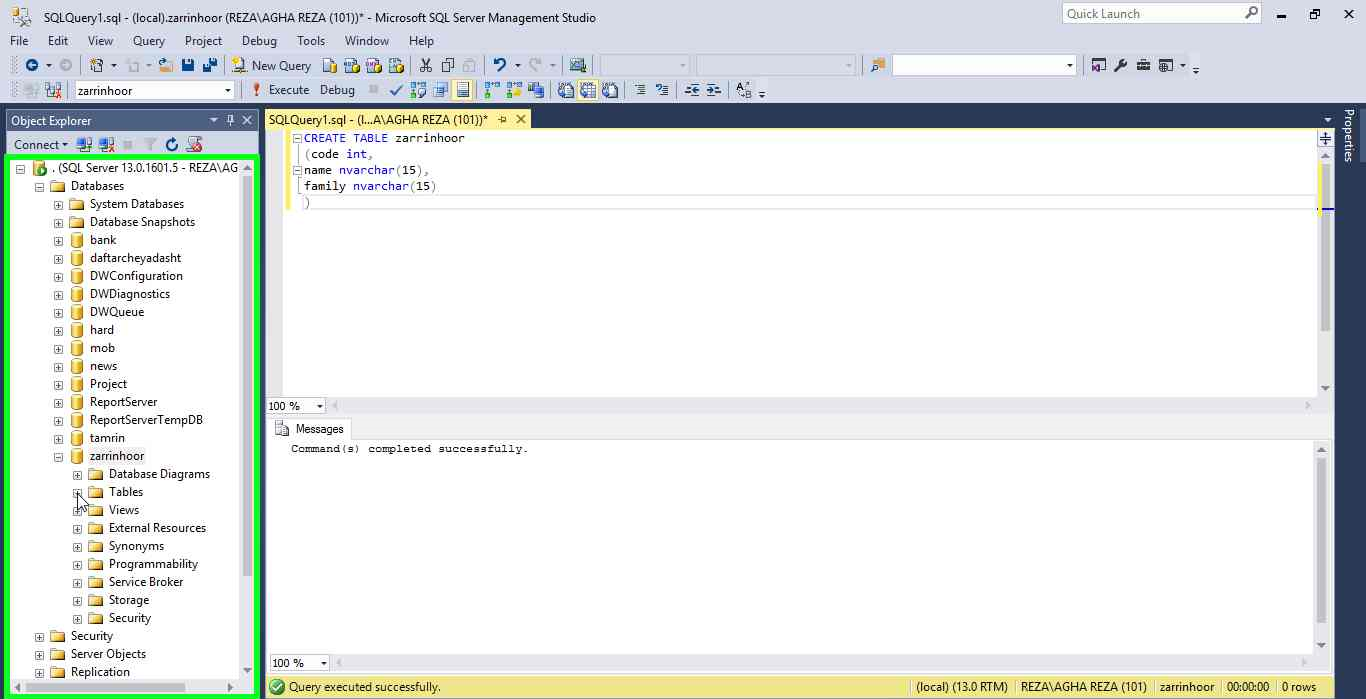The width and height of the screenshot is (1366, 699).
Task: Click the Undo arrow icon
Action: point(500,66)
